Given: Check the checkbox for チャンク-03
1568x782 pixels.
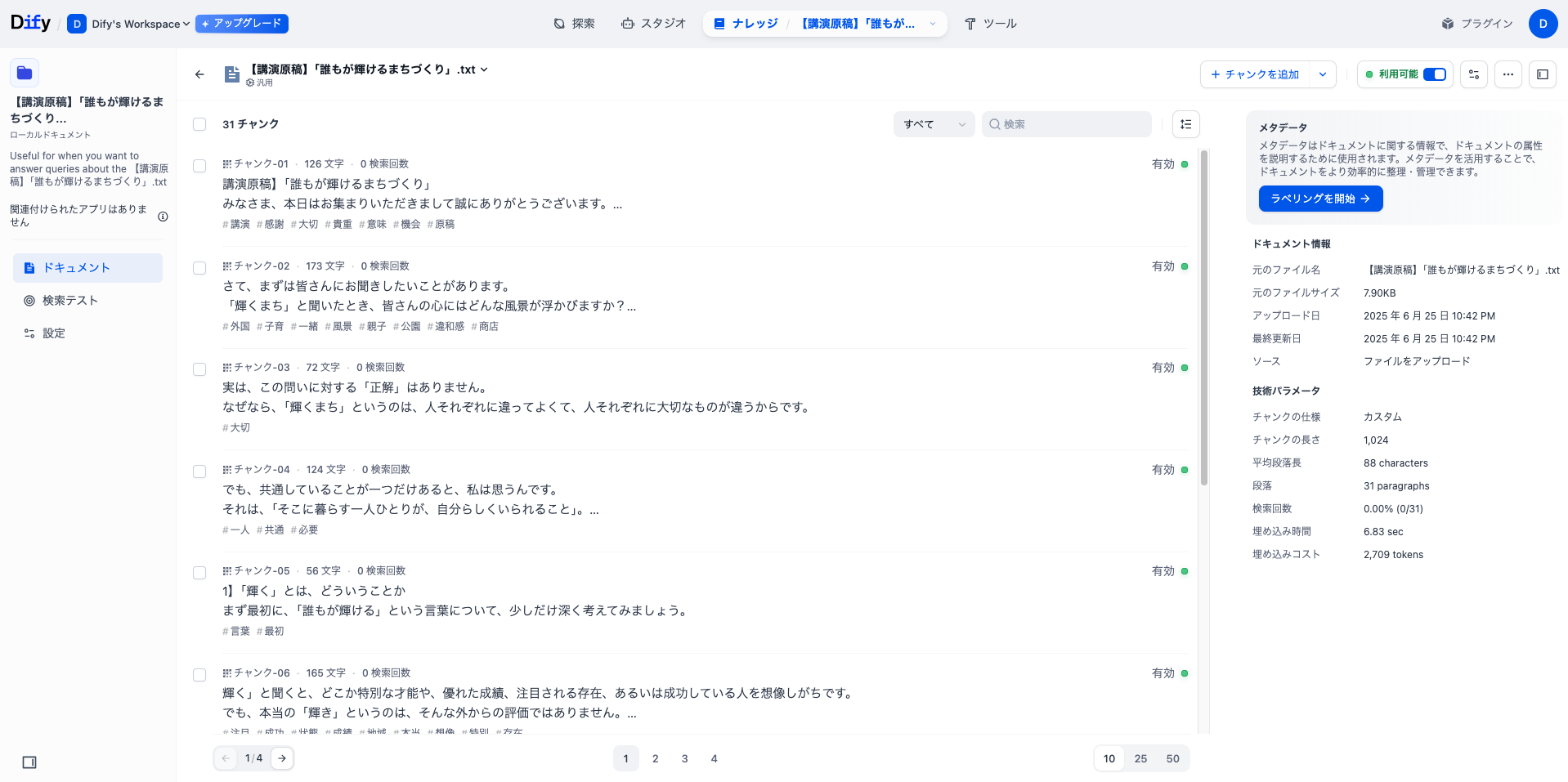Looking at the screenshot, I should 199,369.
